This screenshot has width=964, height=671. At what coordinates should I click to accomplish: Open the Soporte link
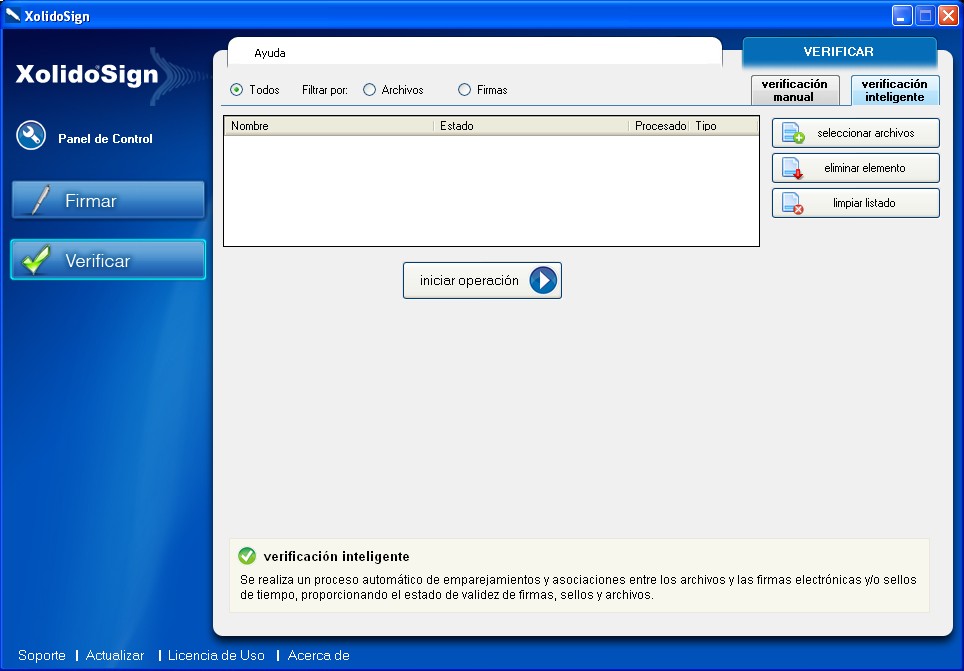click(42, 656)
